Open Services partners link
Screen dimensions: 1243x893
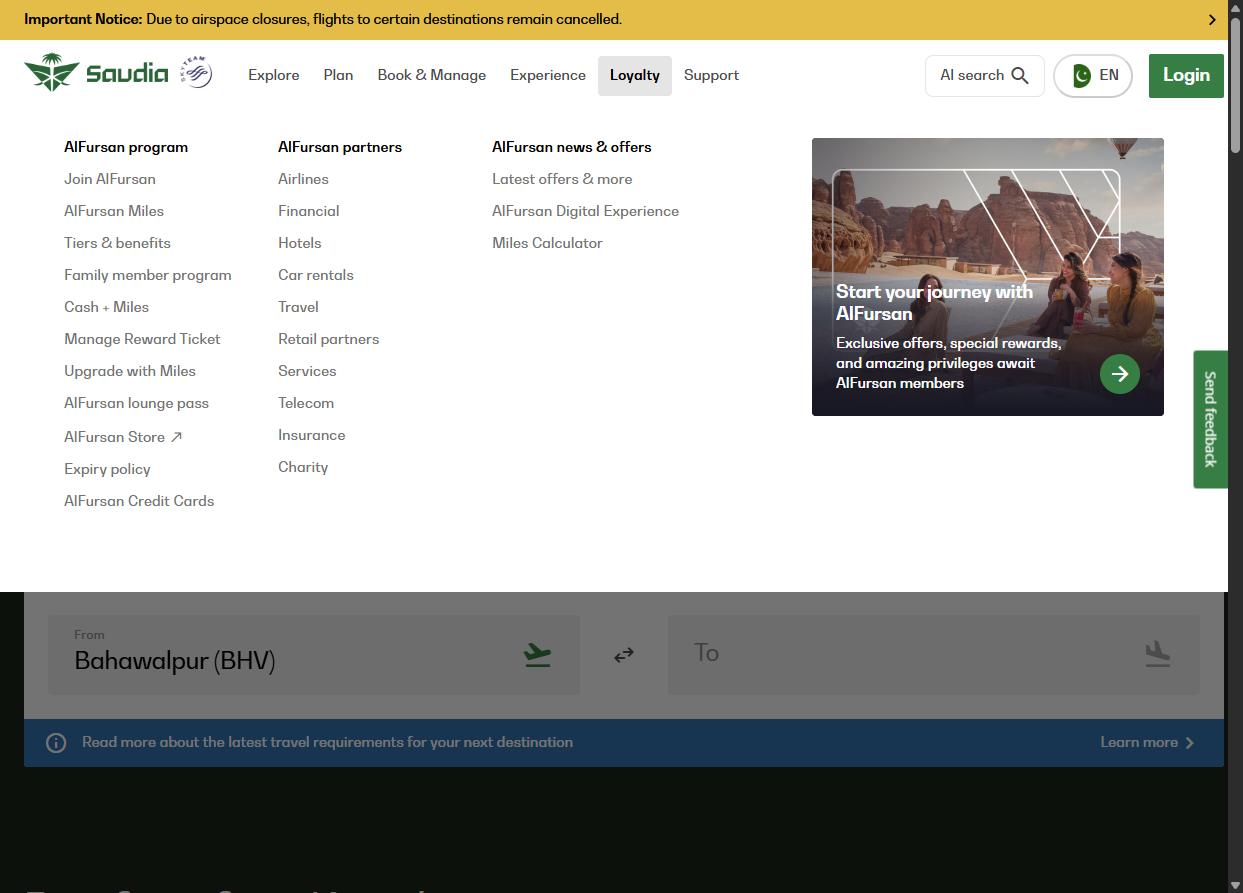(x=307, y=371)
